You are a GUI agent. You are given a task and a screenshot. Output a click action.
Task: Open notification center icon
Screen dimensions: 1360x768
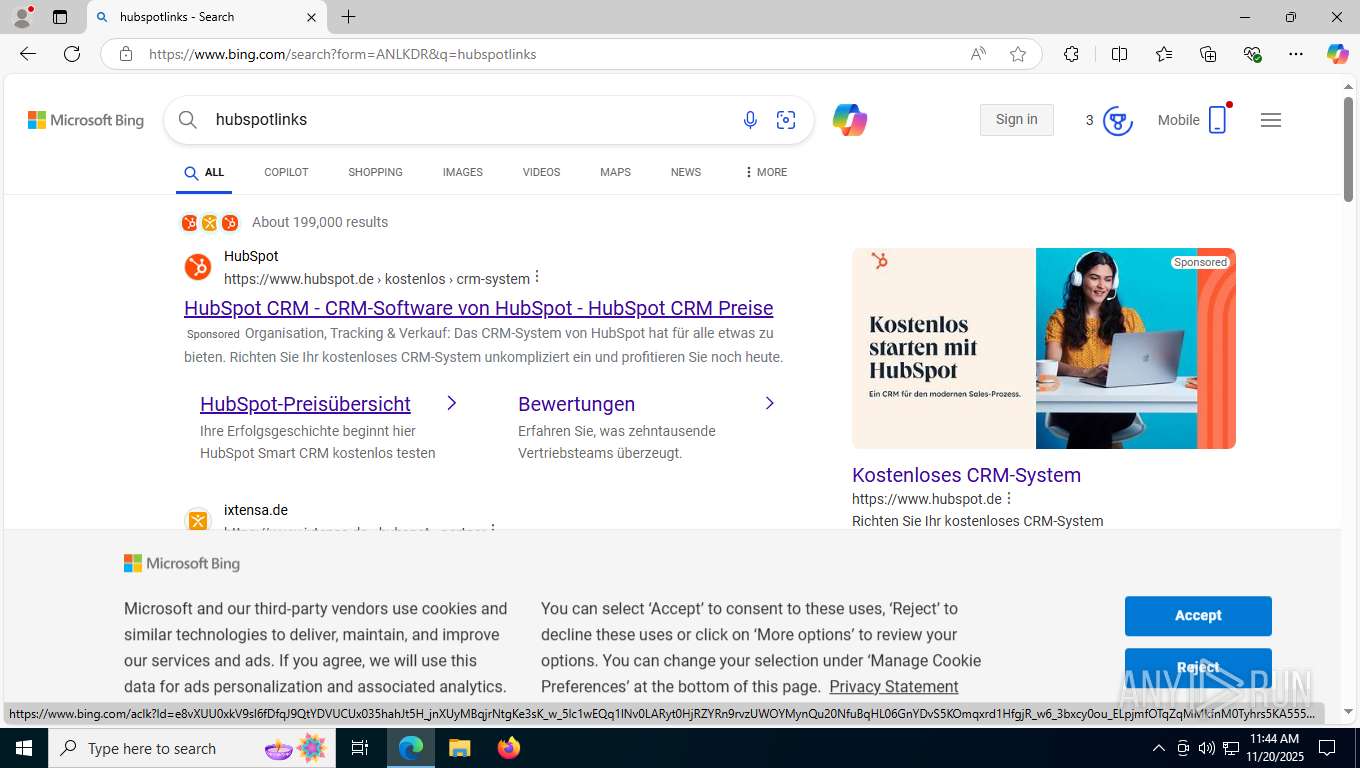[1327, 748]
